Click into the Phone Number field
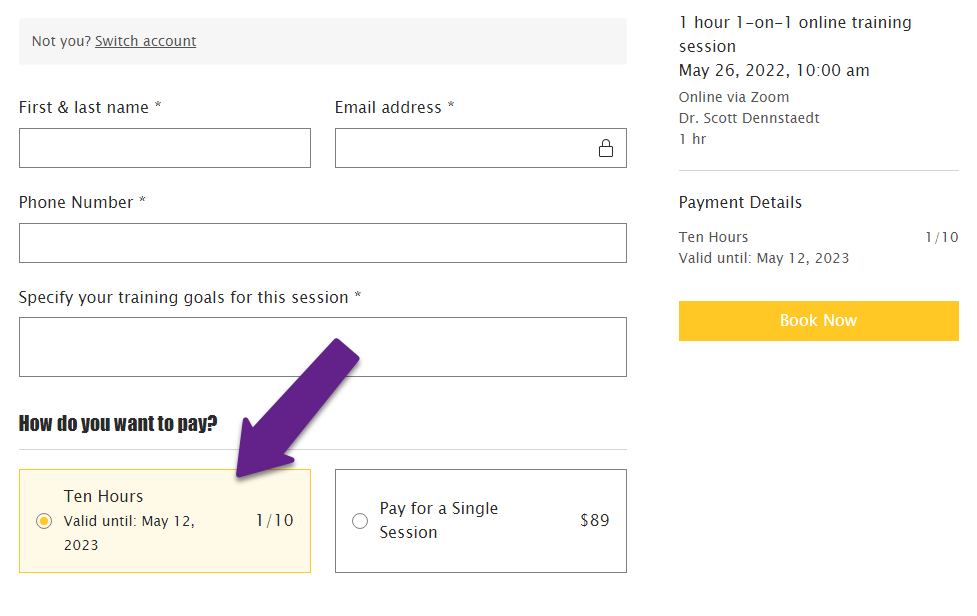This screenshot has height=616, width=977. 323,243
